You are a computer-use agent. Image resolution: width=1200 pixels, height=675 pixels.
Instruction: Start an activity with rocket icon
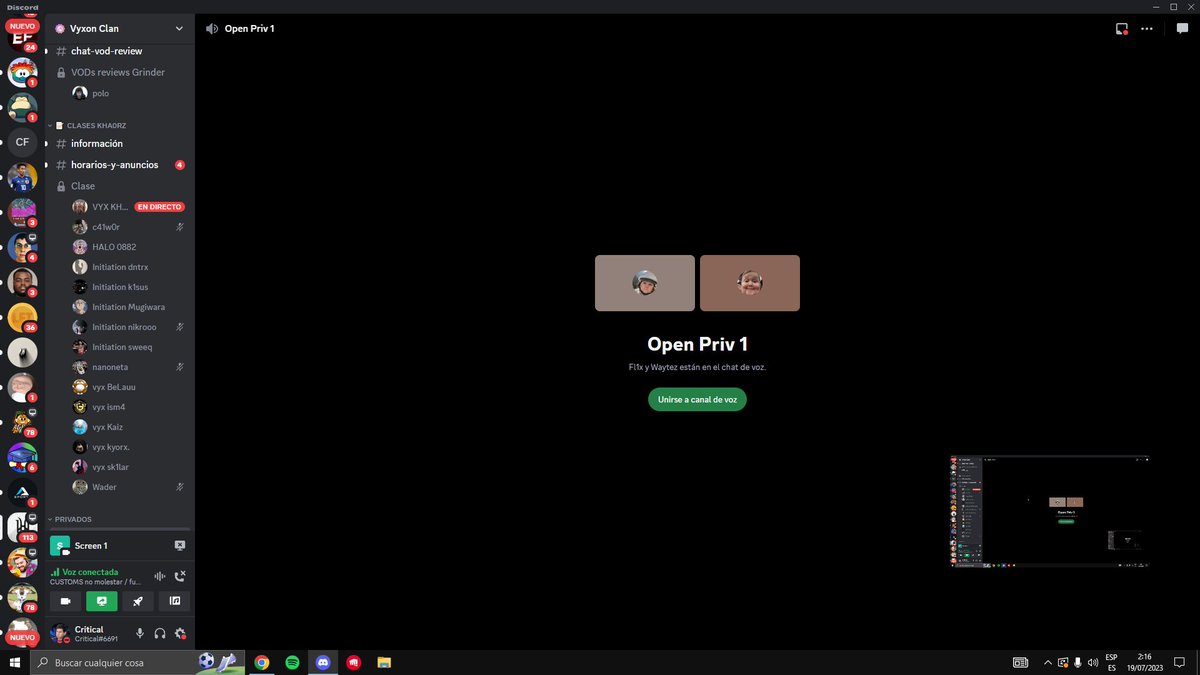(138, 601)
